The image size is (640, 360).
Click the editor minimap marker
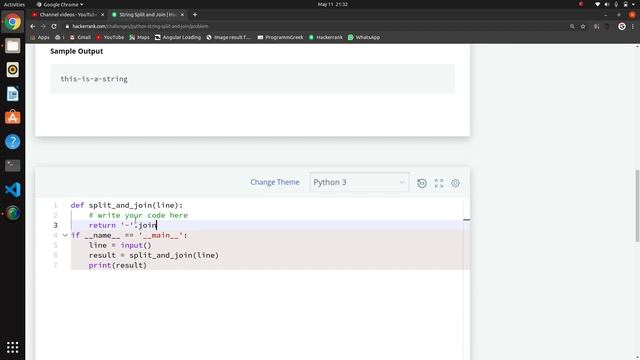467,220
